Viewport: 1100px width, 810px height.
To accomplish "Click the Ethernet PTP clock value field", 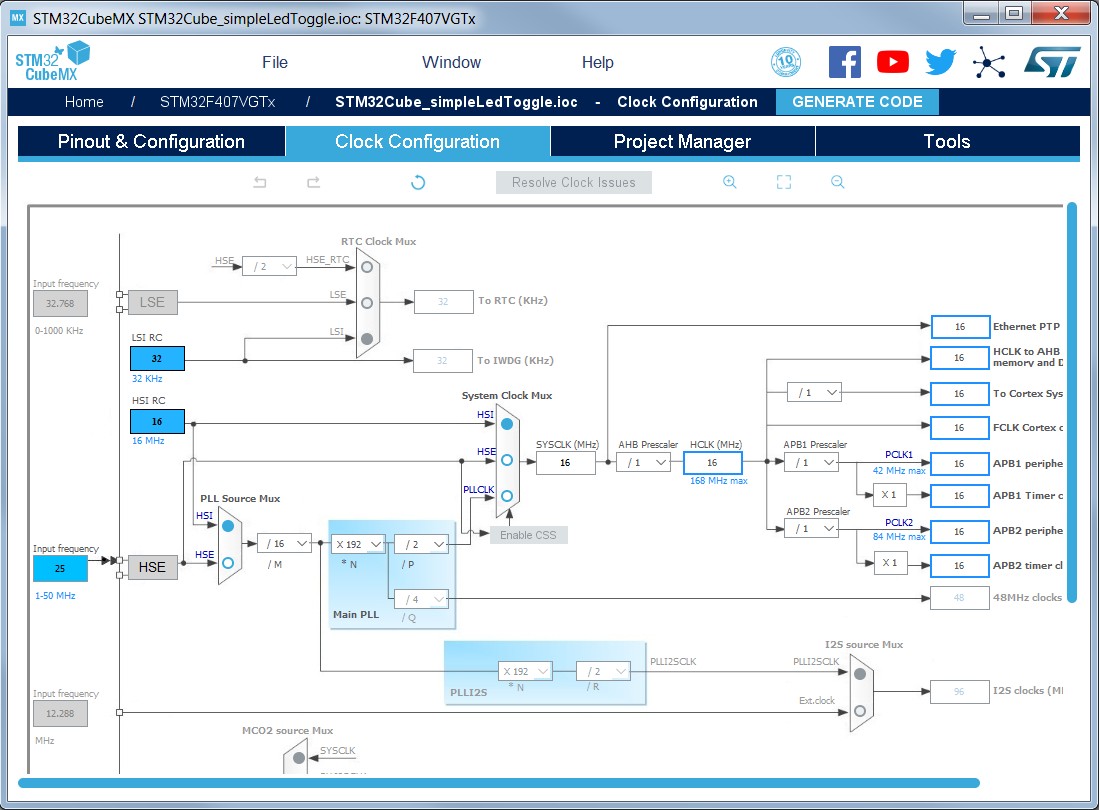I will (960, 327).
